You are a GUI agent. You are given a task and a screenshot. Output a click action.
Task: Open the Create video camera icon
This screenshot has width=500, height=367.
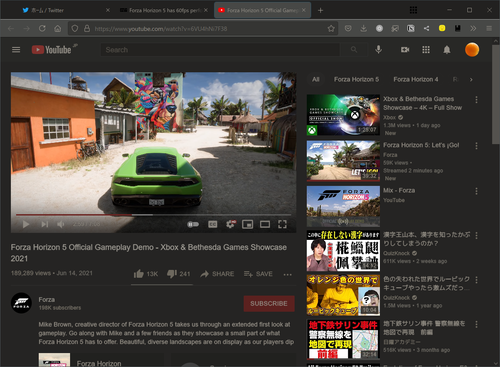405,50
